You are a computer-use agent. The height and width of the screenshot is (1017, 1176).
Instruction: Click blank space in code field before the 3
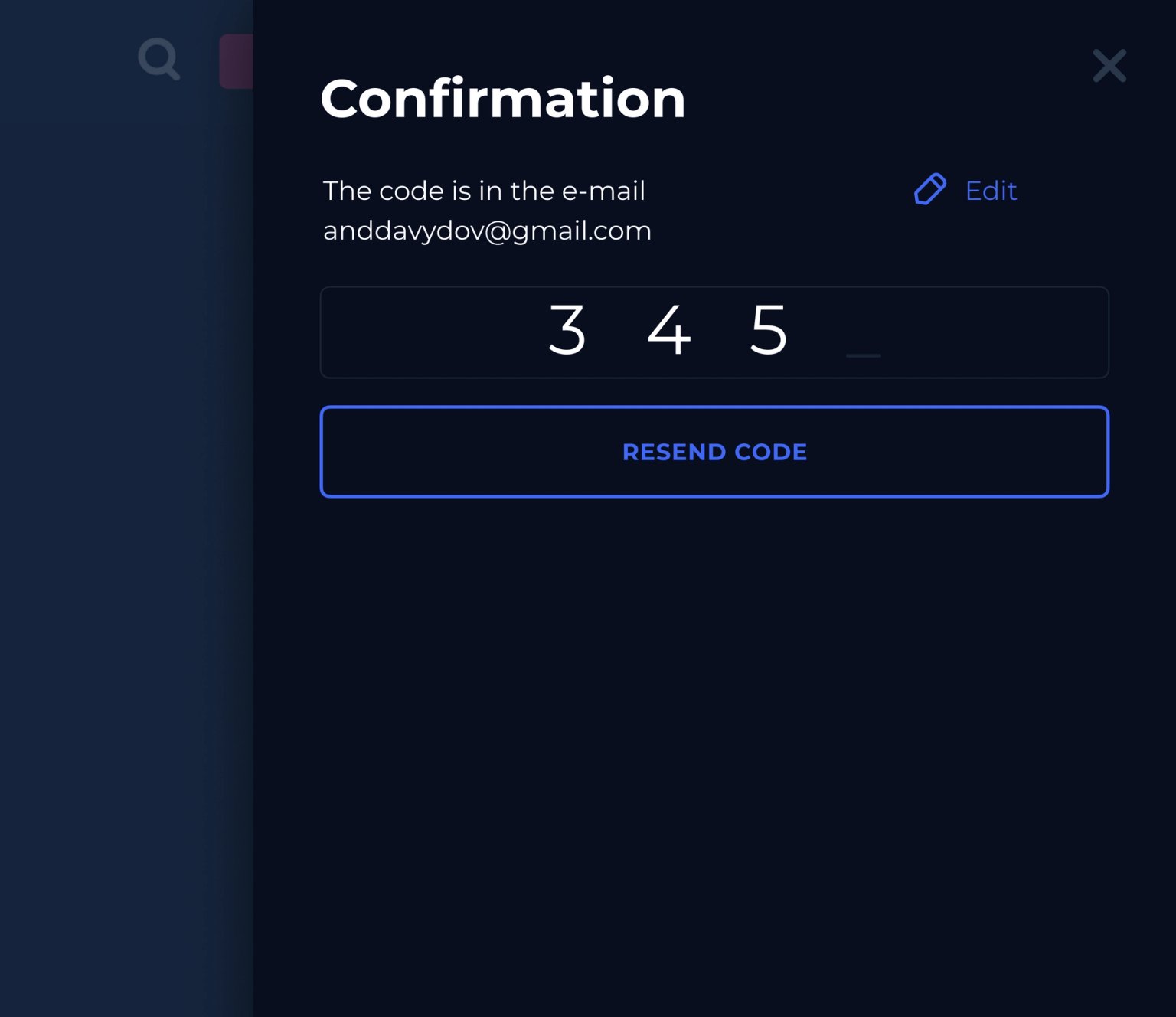tap(429, 332)
